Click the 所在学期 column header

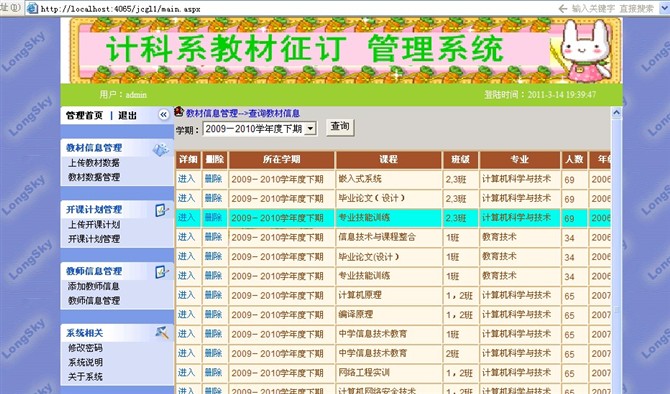(x=282, y=160)
